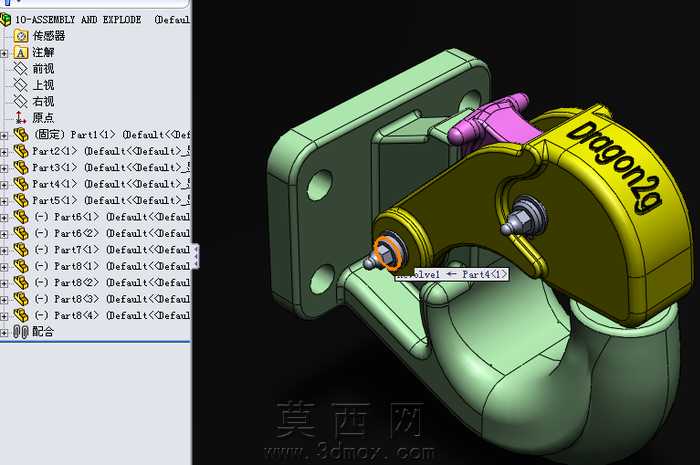Collapse the feature tree panel using its edge handle
Screen dimensions: 700x465
click(196, 256)
